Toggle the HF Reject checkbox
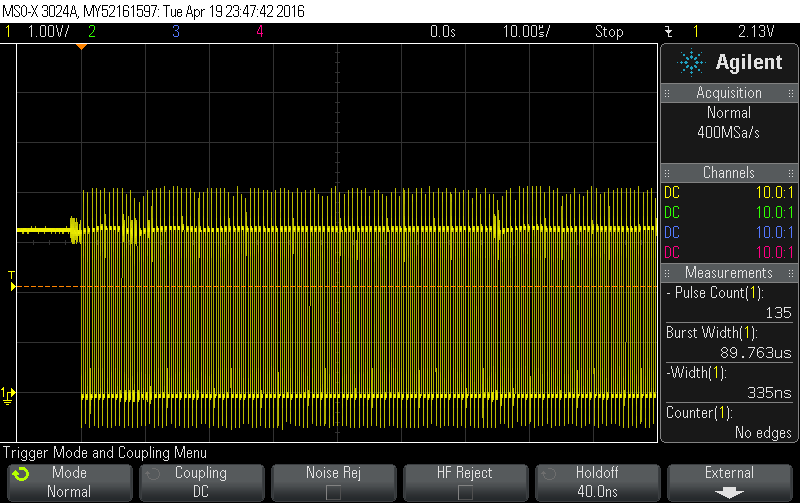The image size is (800, 503). [465, 492]
